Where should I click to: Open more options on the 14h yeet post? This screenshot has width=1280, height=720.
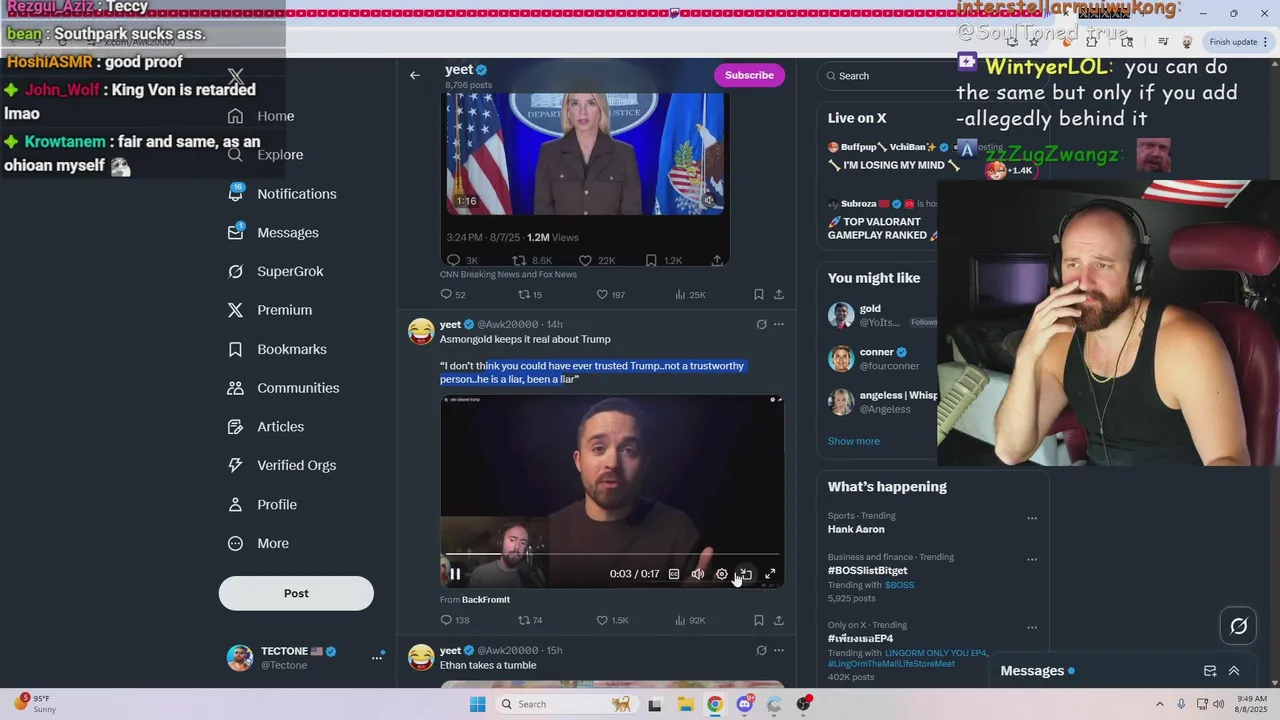pos(779,324)
